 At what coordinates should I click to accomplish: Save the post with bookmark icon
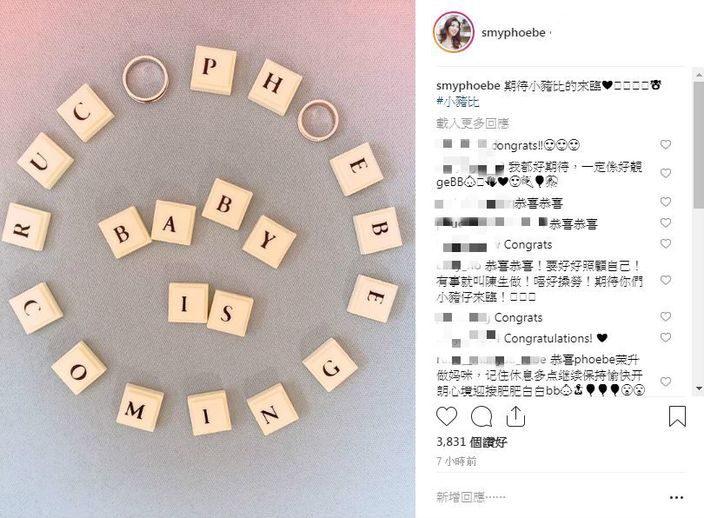click(x=677, y=416)
